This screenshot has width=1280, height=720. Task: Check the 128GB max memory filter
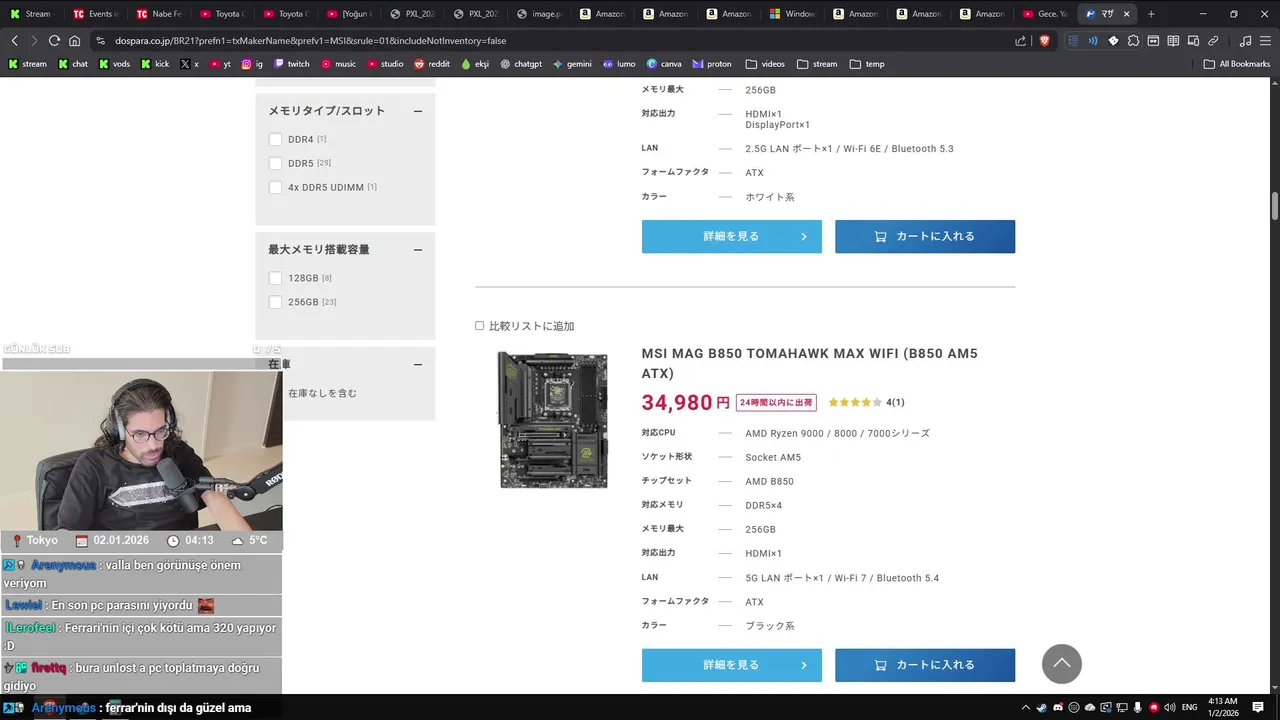[x=275, y=278]
